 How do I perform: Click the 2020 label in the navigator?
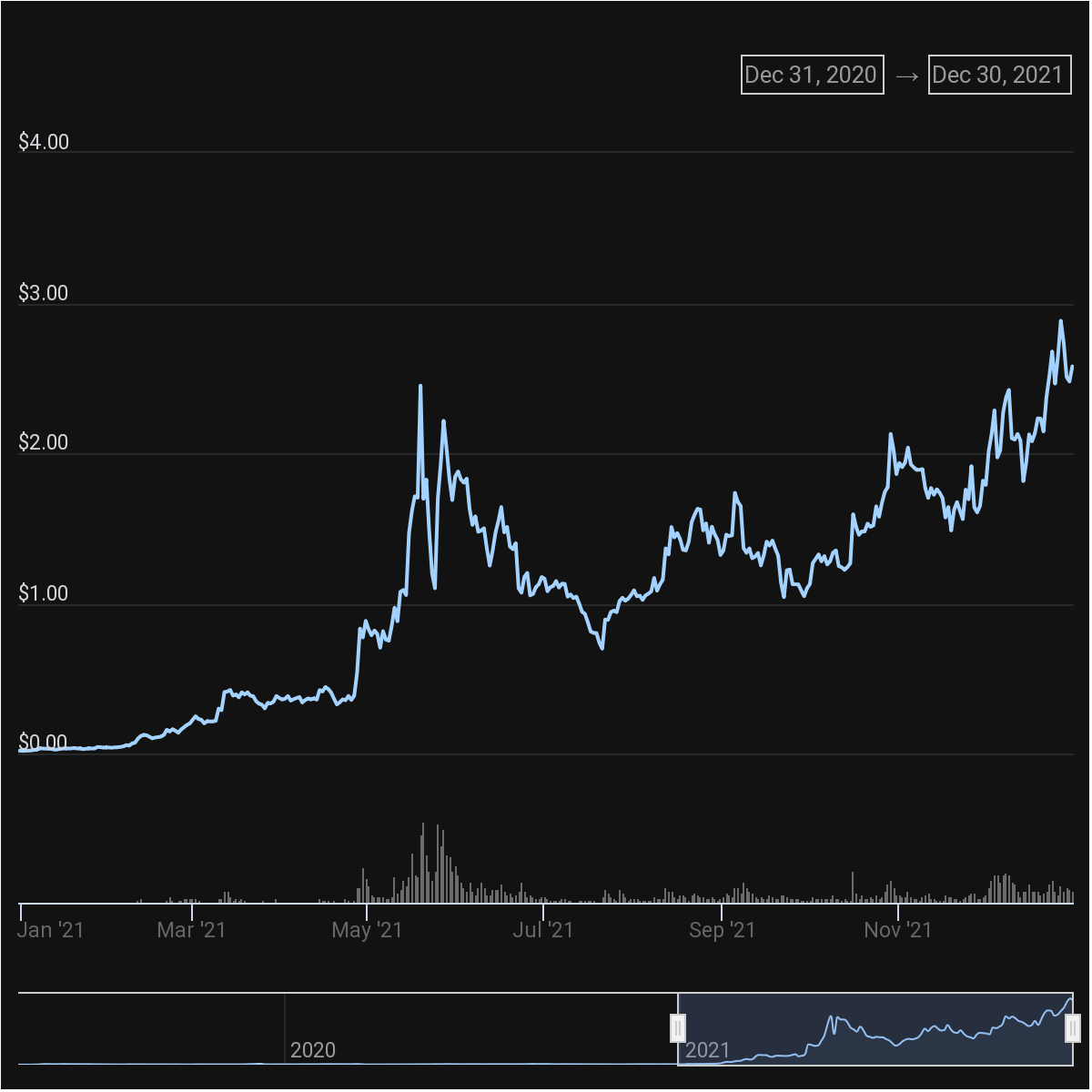pos(312,1050)
